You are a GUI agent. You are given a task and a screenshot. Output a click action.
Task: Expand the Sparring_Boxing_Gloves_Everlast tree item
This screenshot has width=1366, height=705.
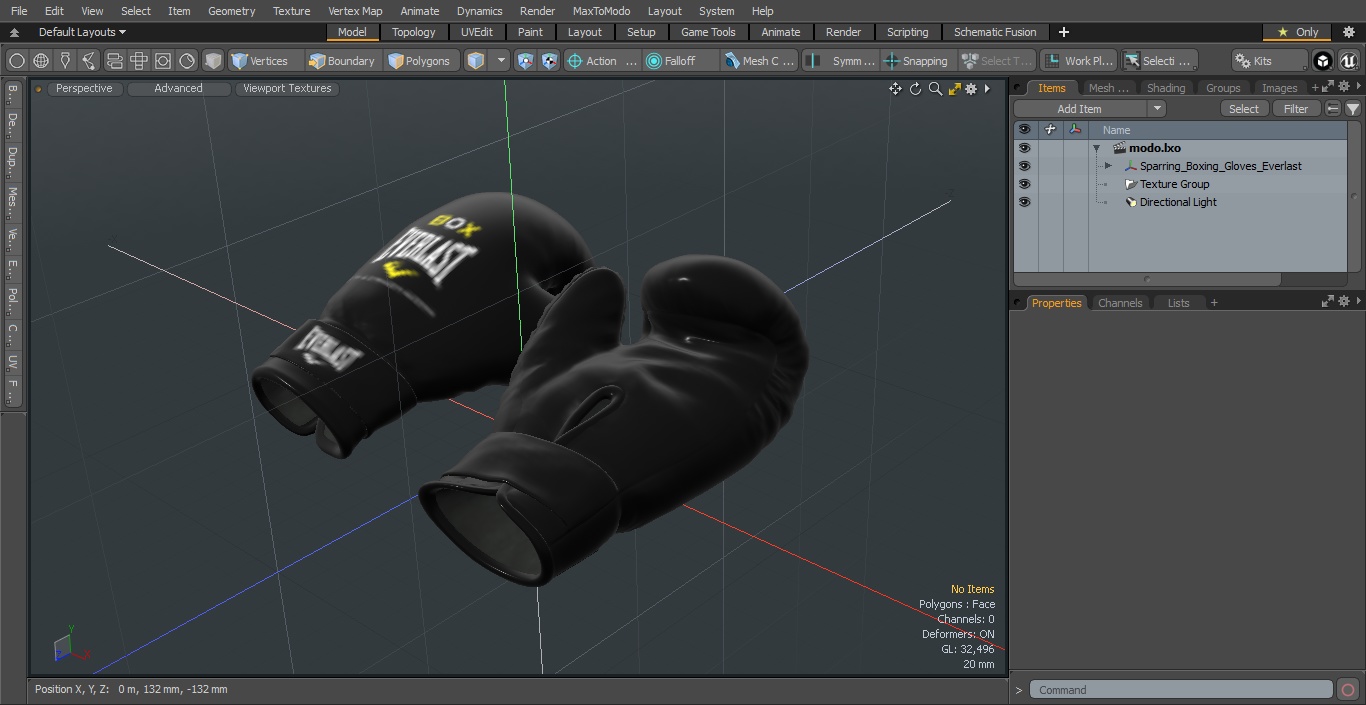tap(1108, 166)
